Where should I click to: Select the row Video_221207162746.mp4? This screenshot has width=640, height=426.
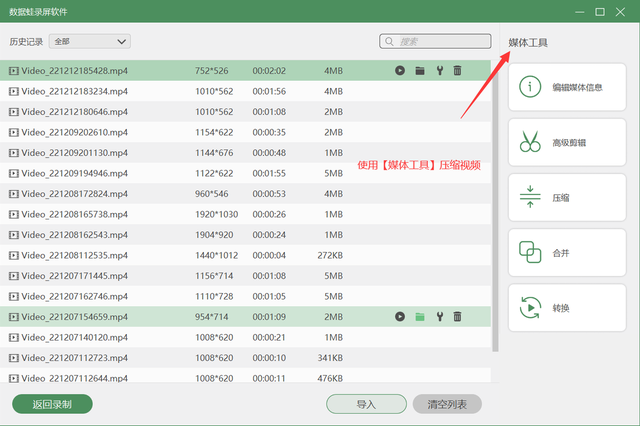(245, 296)
